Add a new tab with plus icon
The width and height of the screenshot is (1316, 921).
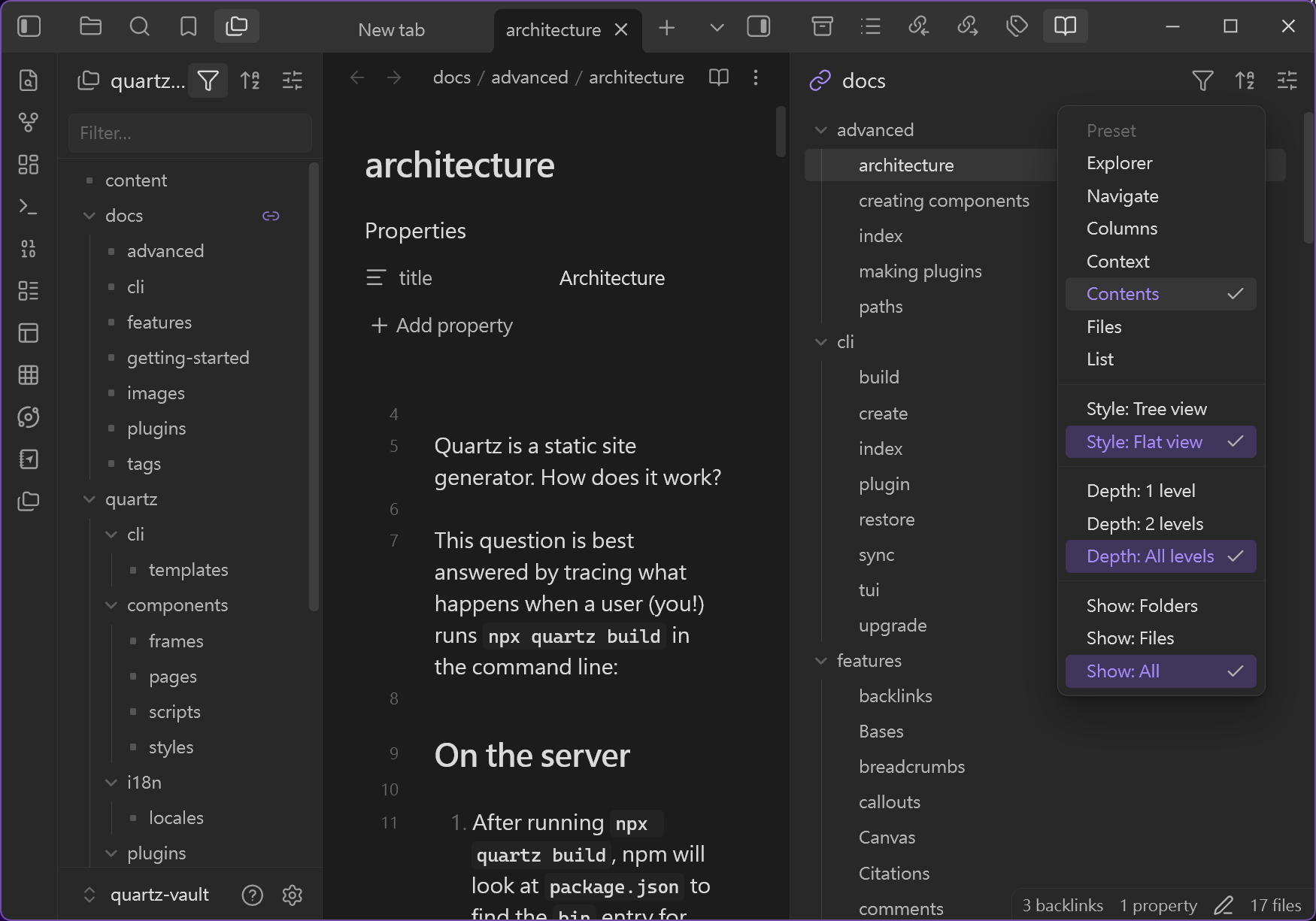(666, 29)
